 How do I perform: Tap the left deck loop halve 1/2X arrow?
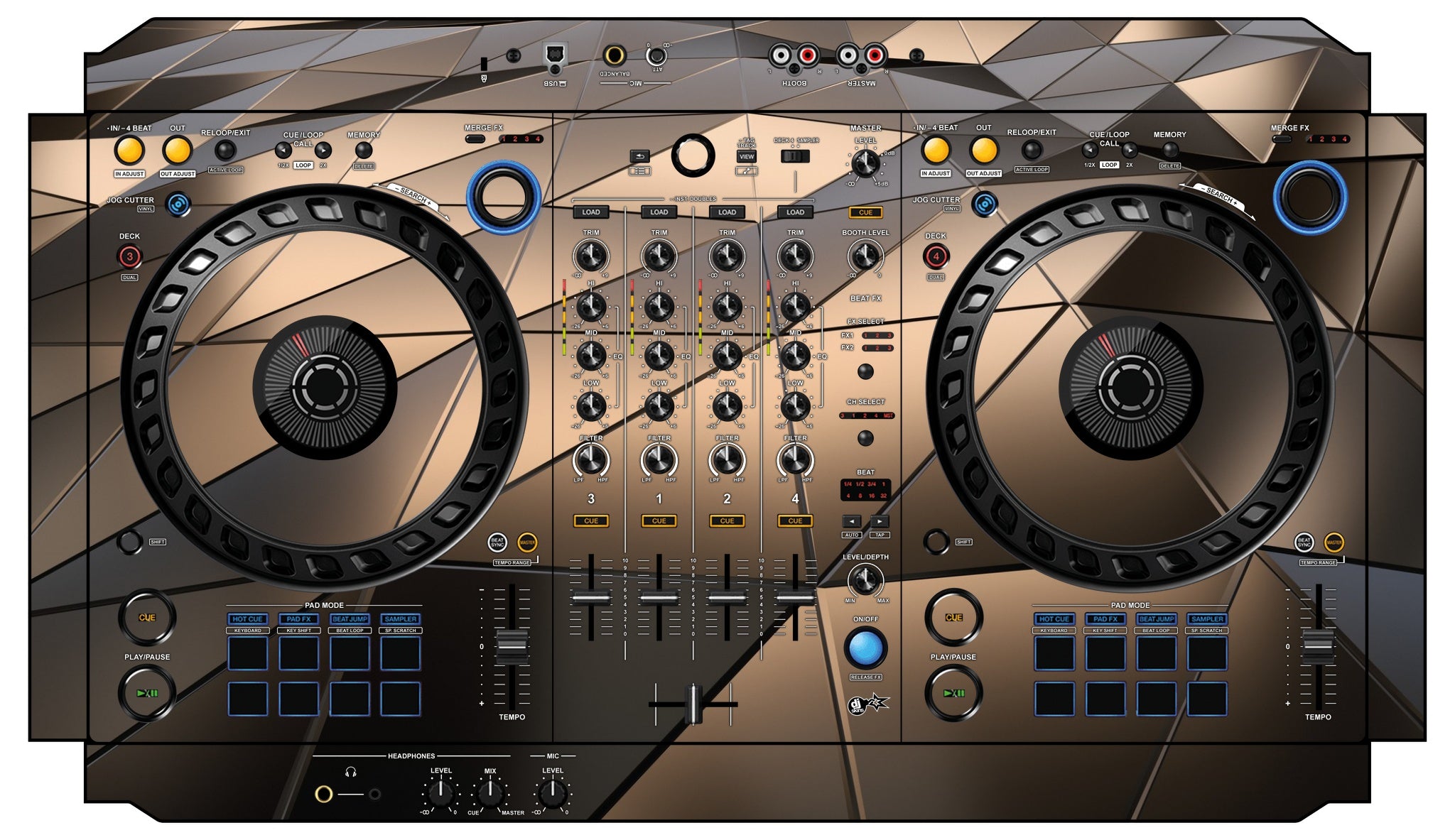pyautogui.click(x=283, y=150)
